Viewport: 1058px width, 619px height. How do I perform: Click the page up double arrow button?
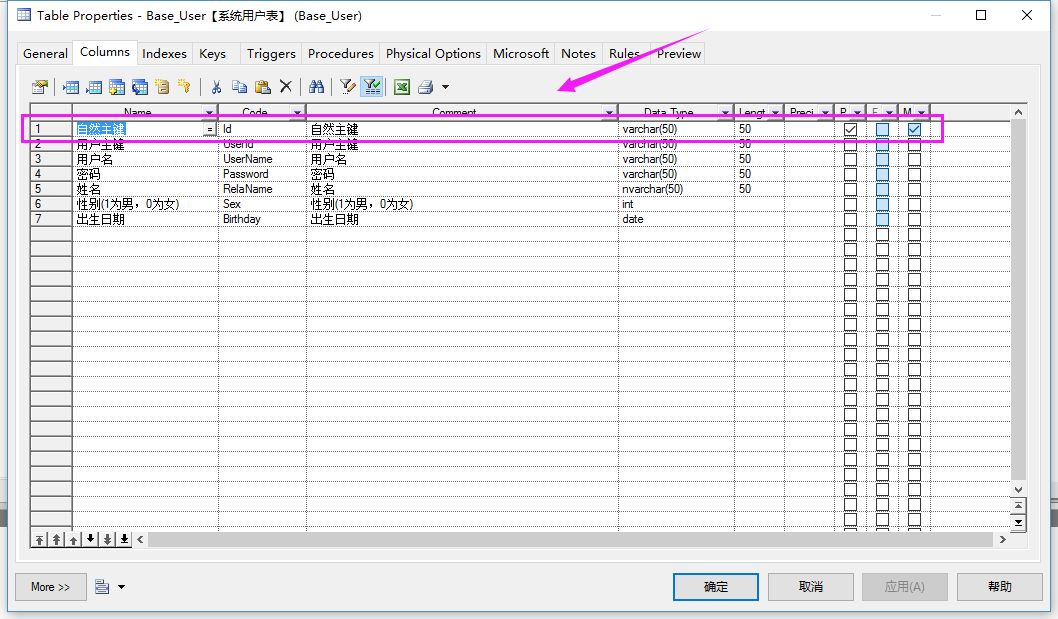[57, 539]
